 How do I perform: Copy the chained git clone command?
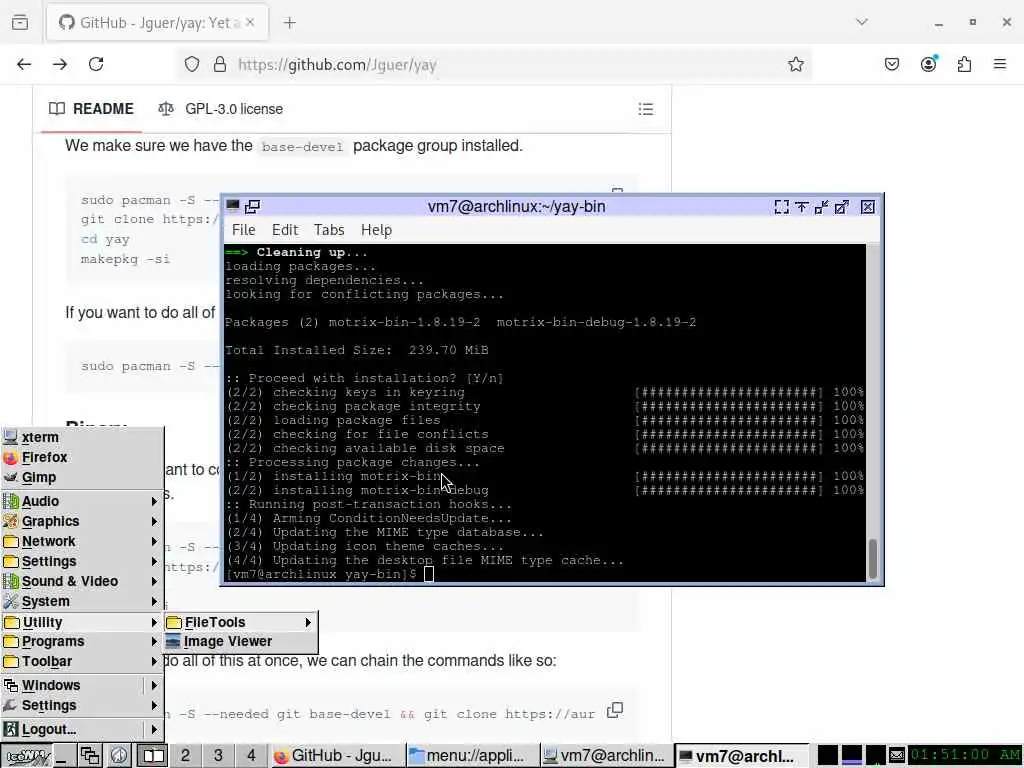615,711
